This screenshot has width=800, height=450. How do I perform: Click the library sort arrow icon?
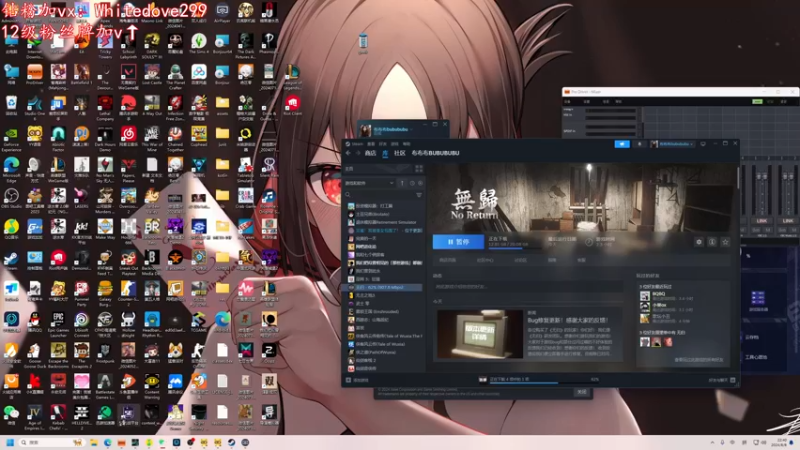pyautogui.click(x=402, y=183)
